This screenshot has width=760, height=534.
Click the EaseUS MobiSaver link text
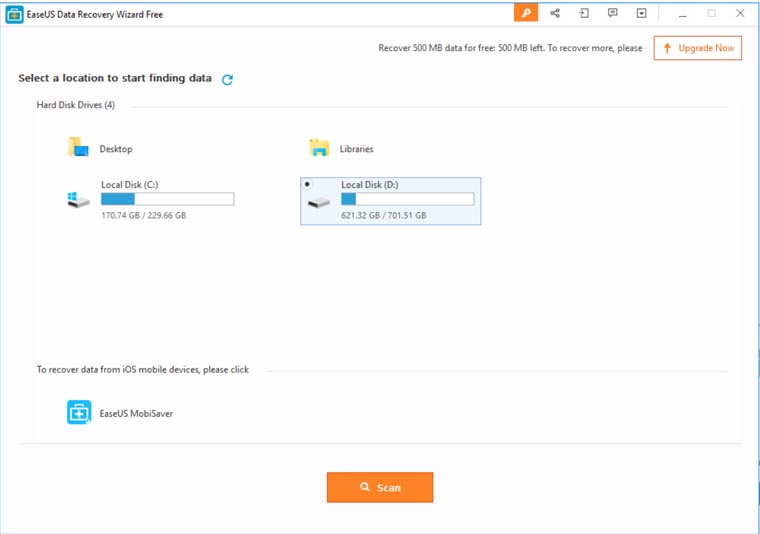pos(136,414)
